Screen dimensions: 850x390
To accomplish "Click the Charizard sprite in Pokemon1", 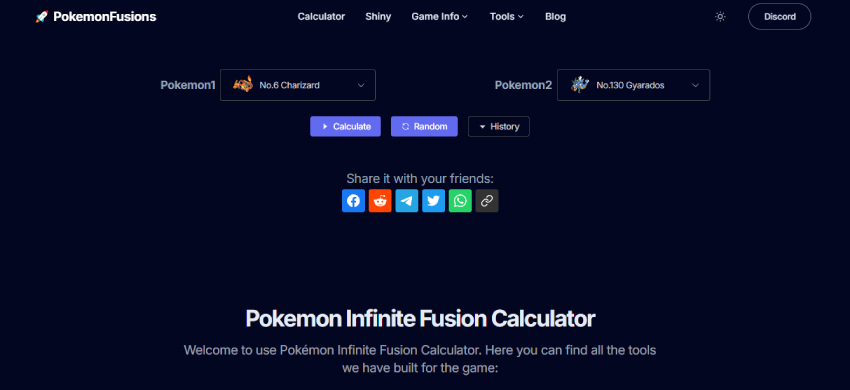I will pyautogui.click(x=243, y=85).
